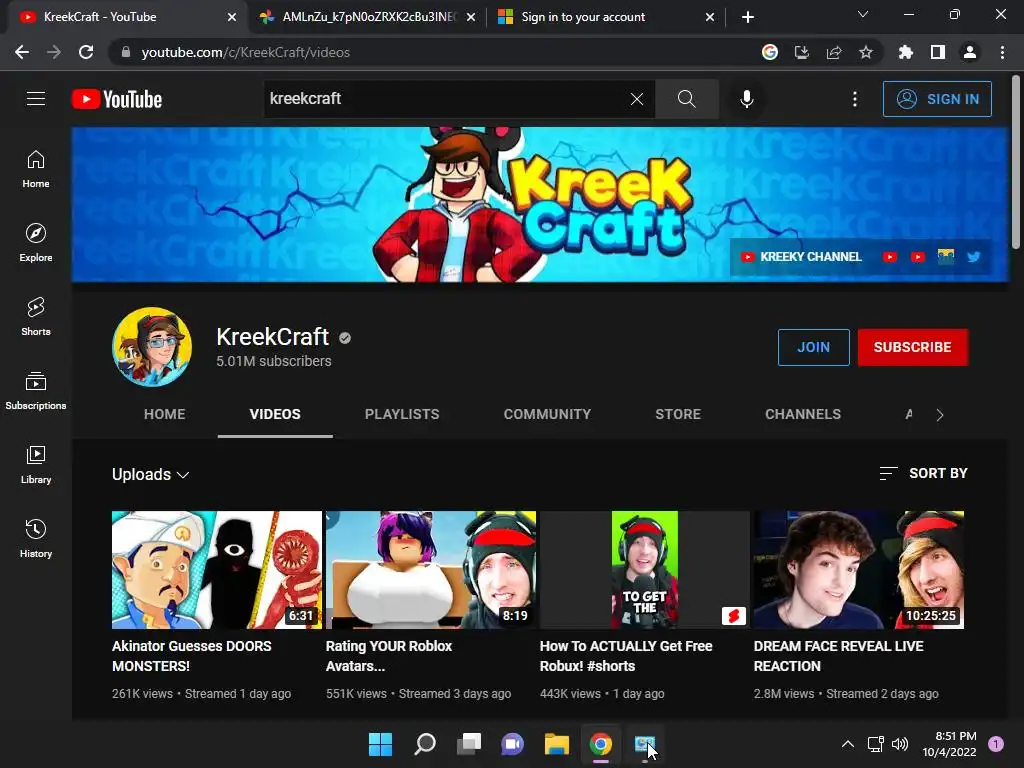Click the Free Robux shorts thumbnail
Viewport: 1024px width, 768px height.
(x=645, y=569)
